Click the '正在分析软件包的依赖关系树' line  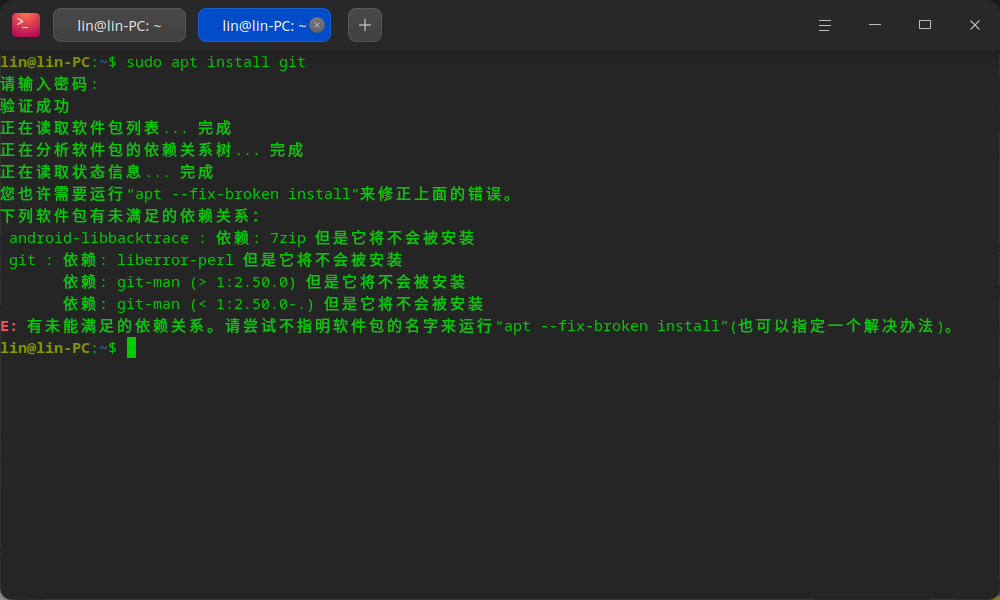(152, 150)
